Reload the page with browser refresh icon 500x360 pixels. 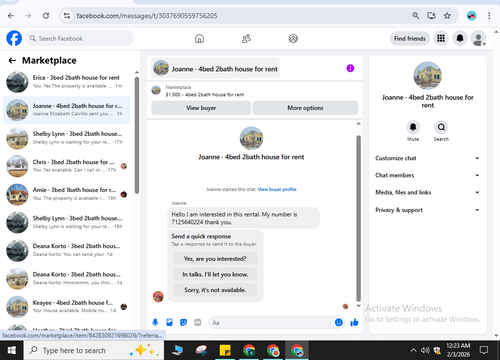[x=46, y=16]
